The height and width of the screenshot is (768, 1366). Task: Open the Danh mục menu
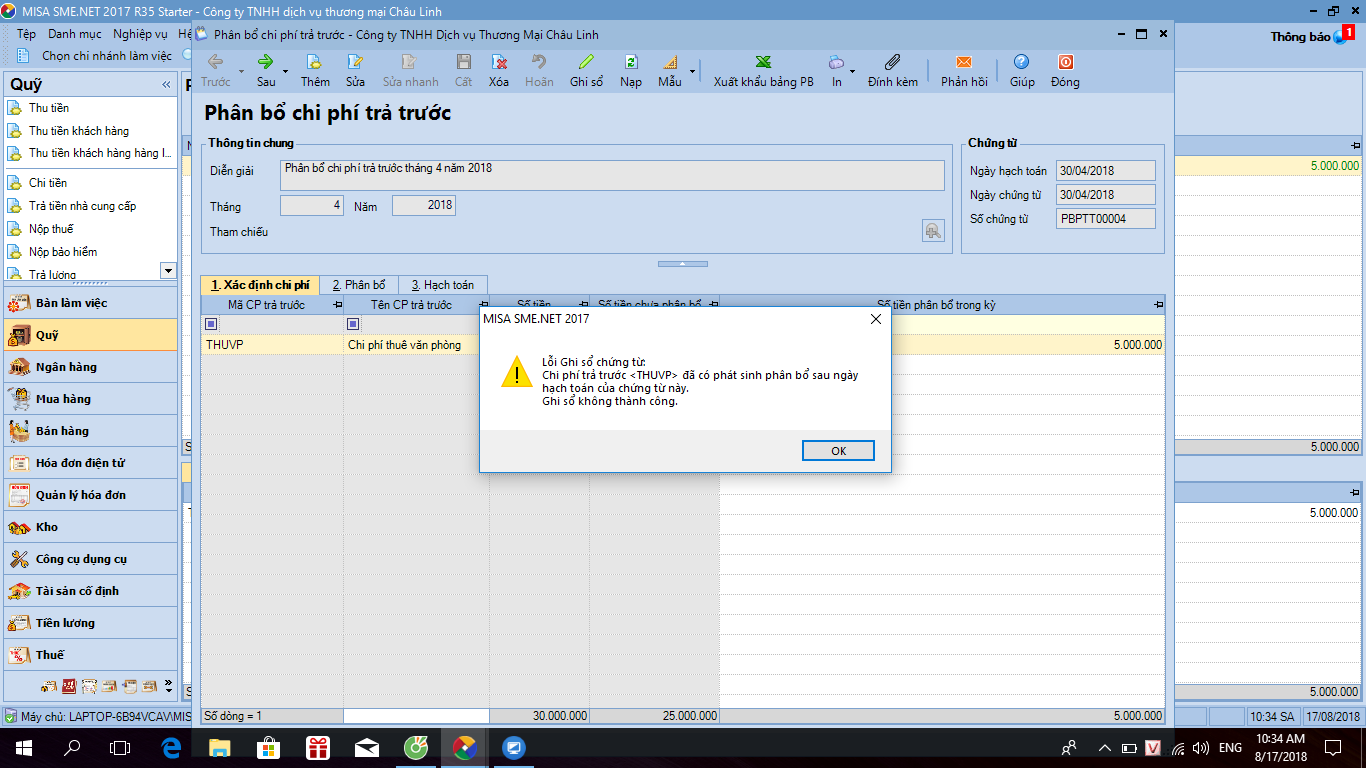click(x=74, y=34)
